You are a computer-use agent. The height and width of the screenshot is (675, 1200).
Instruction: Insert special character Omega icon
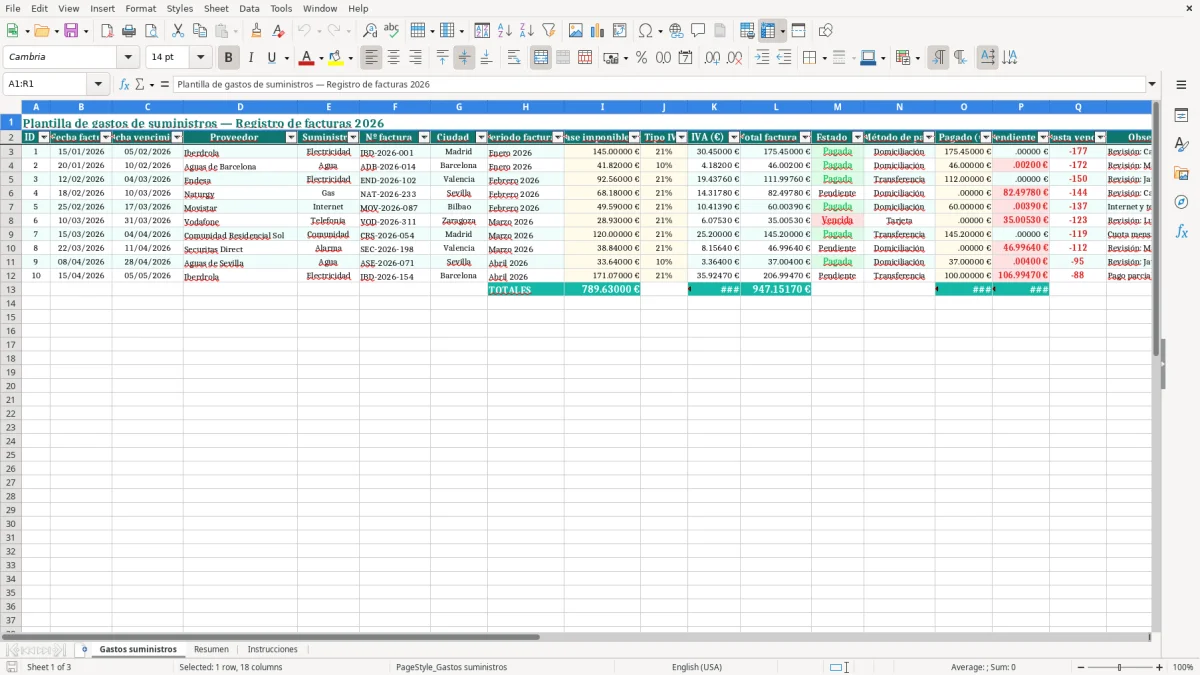click(645, 31)
